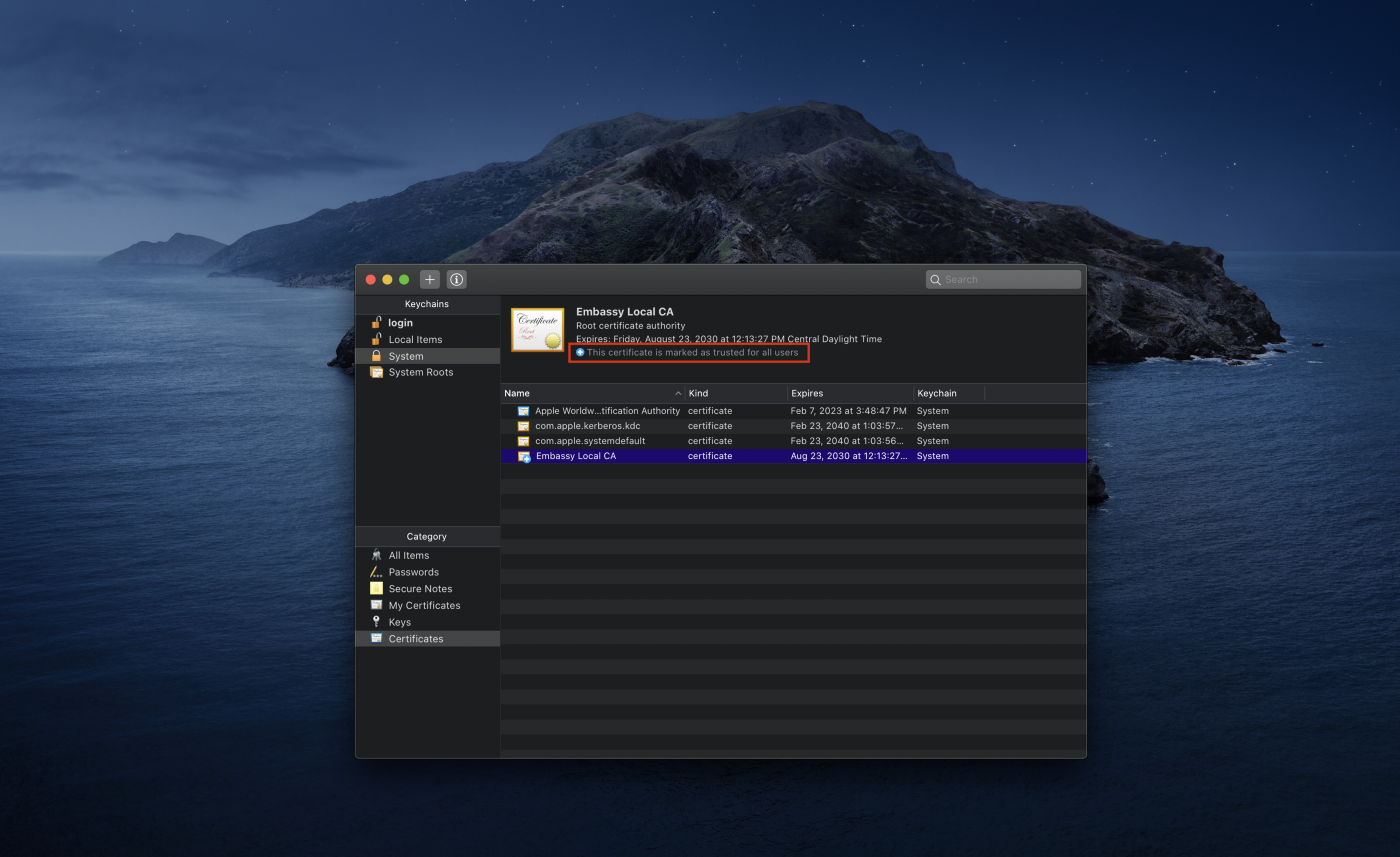Click the keys icon beside All Items

376,555
